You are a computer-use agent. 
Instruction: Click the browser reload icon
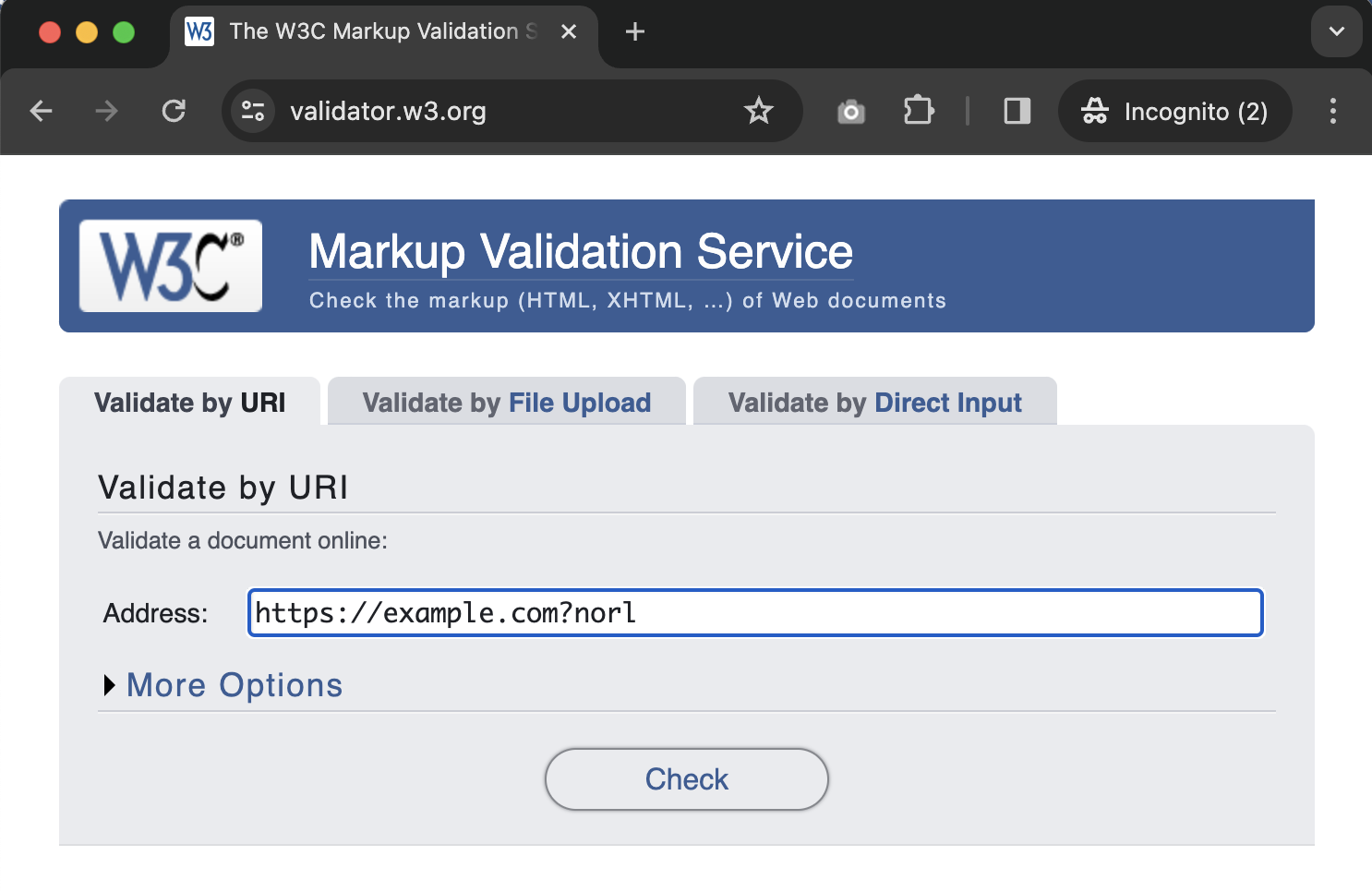pos(174,111)
